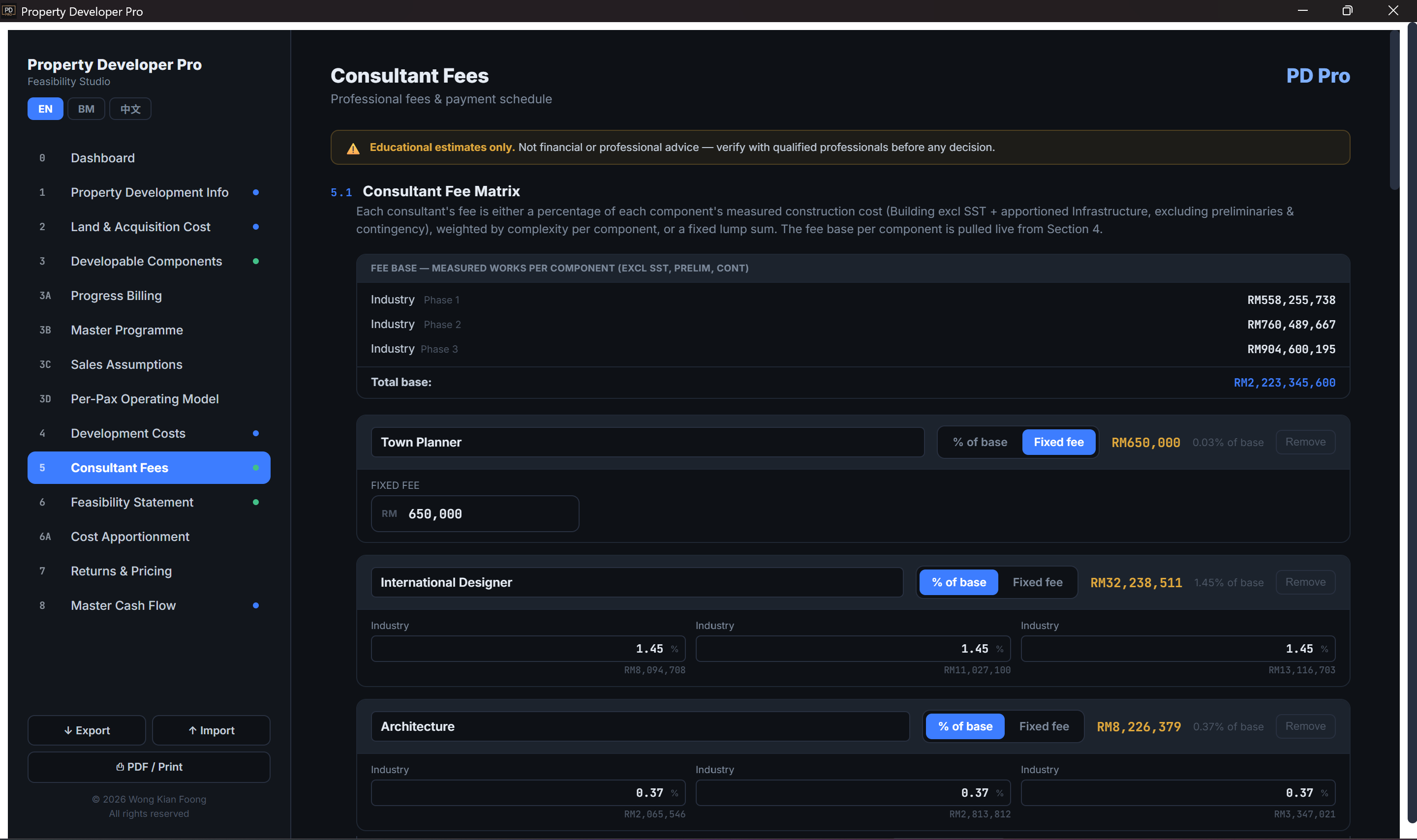Open Developable Components section
The height and width of the screenshot is (840, 1417).
click(x=149, y=262)
